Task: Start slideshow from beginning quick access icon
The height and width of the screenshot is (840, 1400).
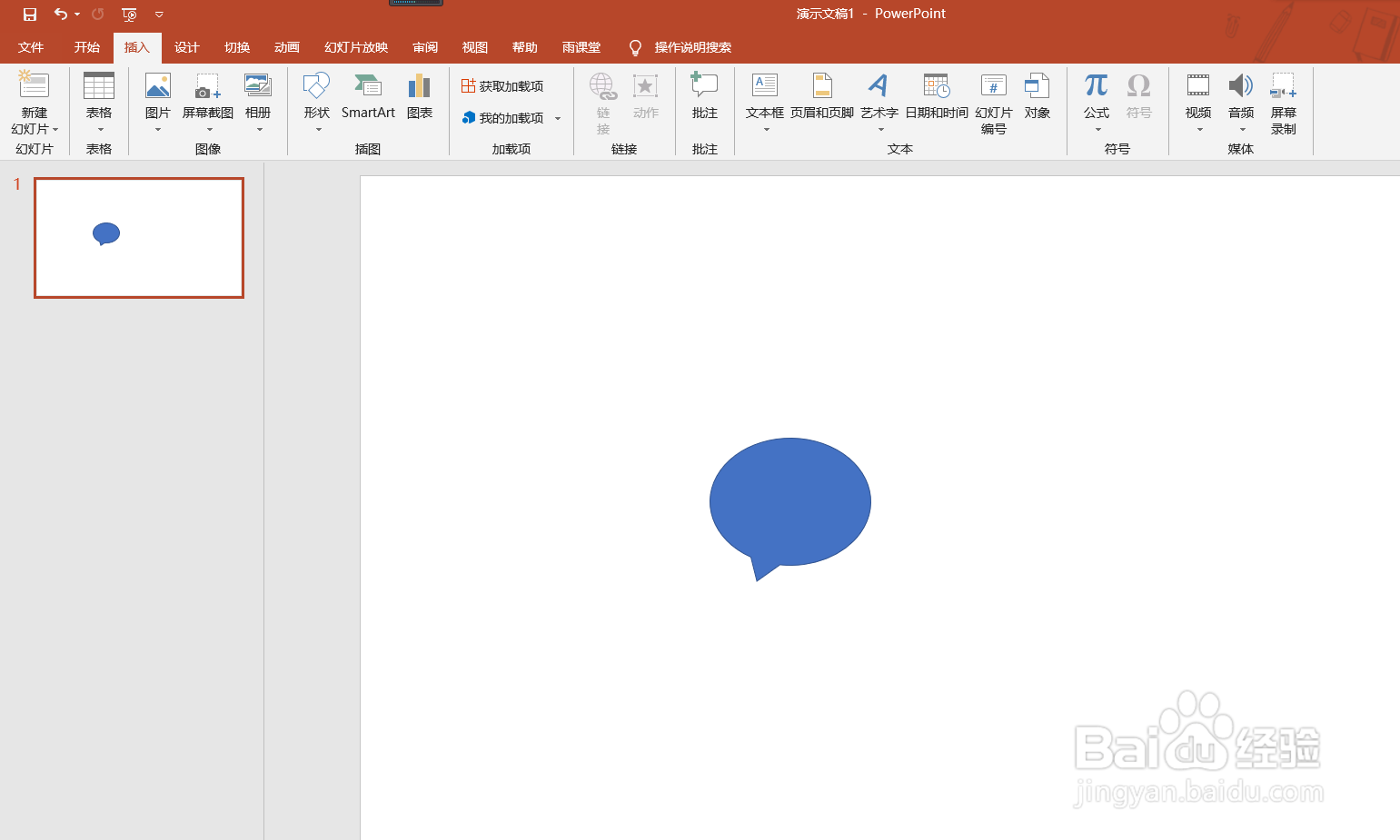Action: point(129,15)
